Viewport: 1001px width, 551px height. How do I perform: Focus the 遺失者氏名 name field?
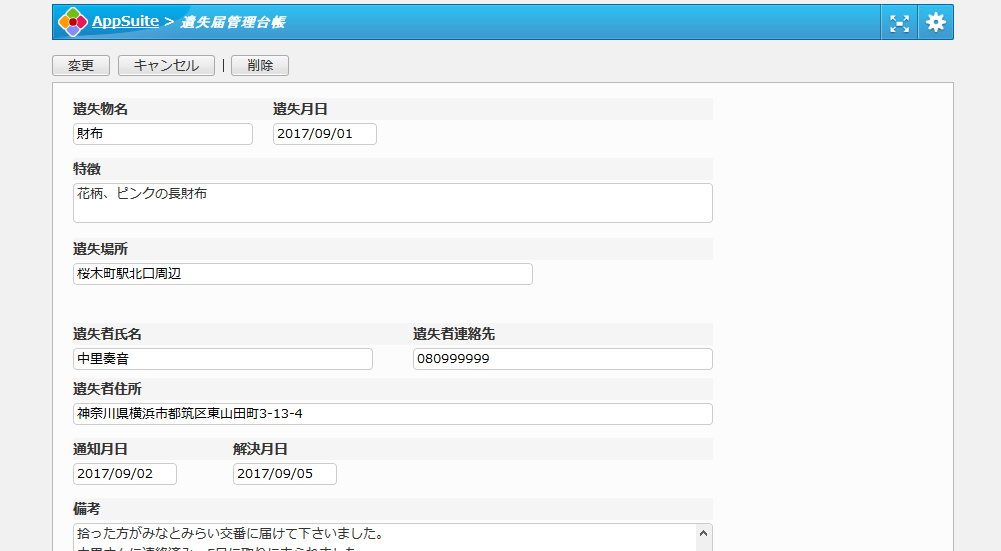point(222,359)
